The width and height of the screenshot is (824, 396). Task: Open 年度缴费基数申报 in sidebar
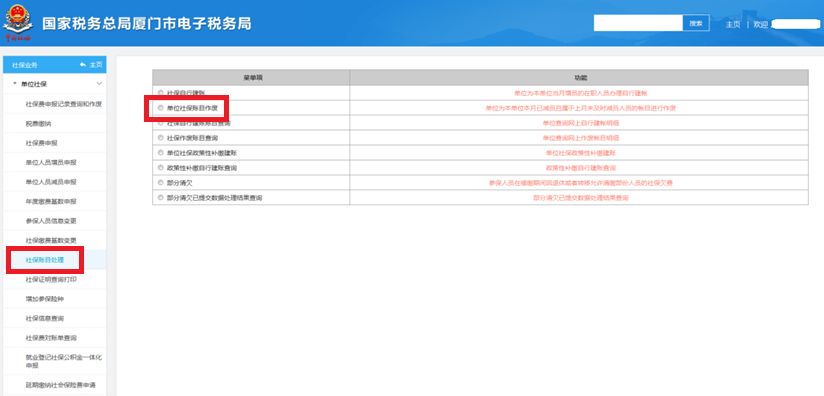pyautogui.click(x=51, y=202)
